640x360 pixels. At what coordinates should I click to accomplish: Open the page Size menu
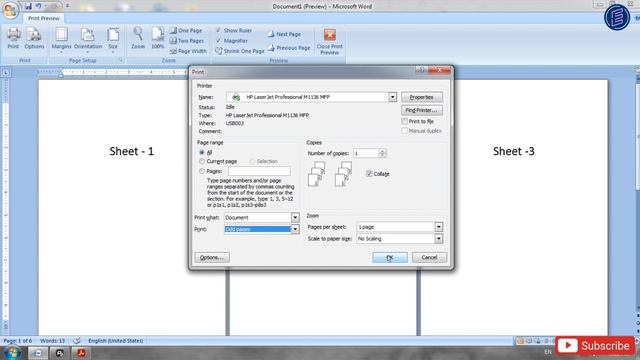tap(113, 40)
